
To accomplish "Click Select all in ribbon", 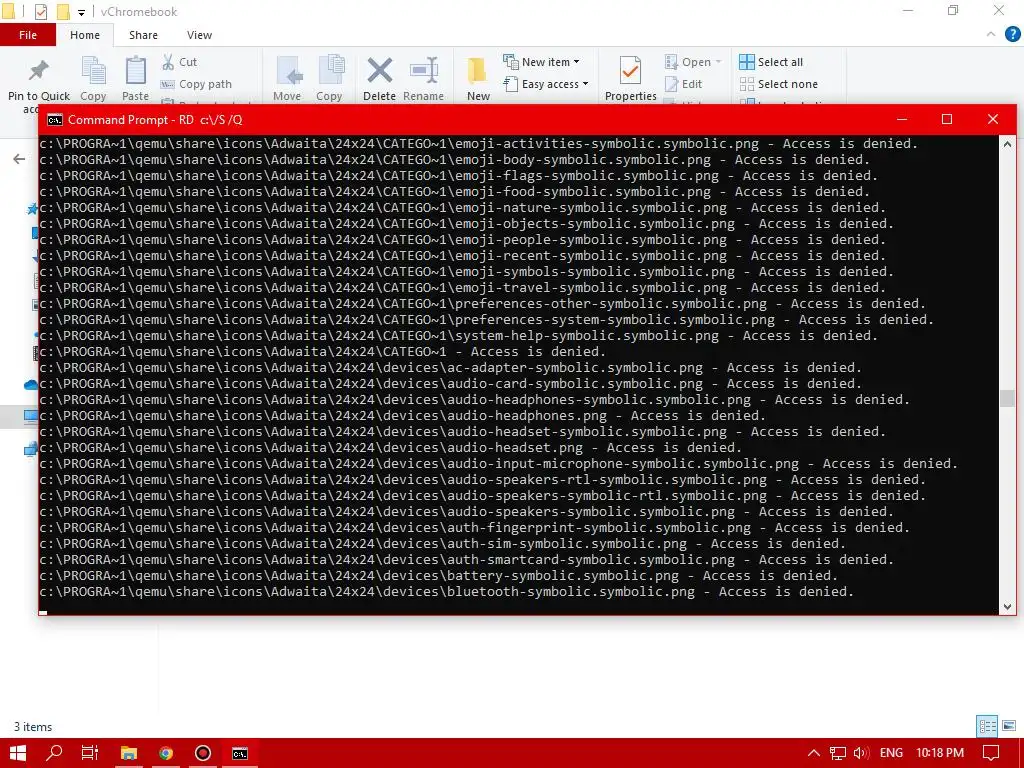I will (771, 62).
